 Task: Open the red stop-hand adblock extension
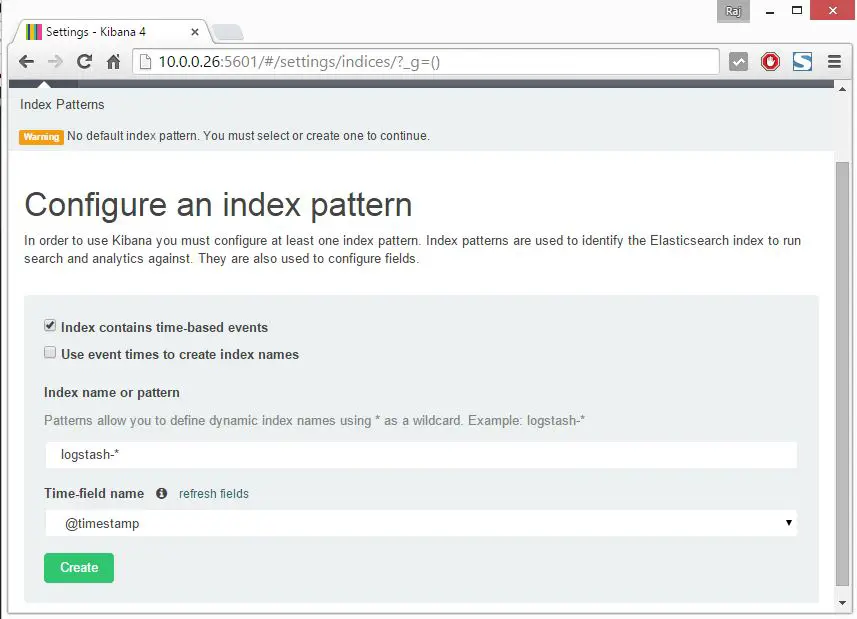771,62
